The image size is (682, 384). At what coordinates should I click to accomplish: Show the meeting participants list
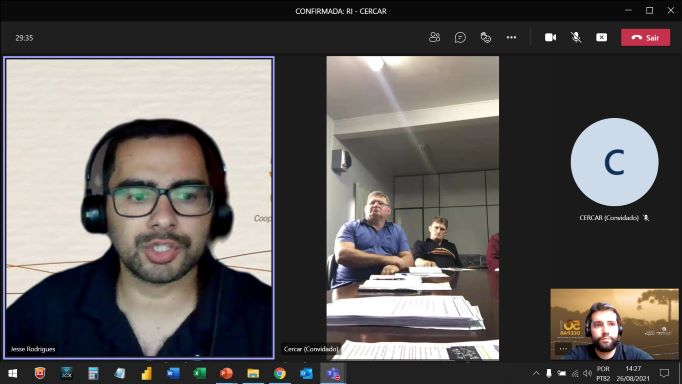434,37
